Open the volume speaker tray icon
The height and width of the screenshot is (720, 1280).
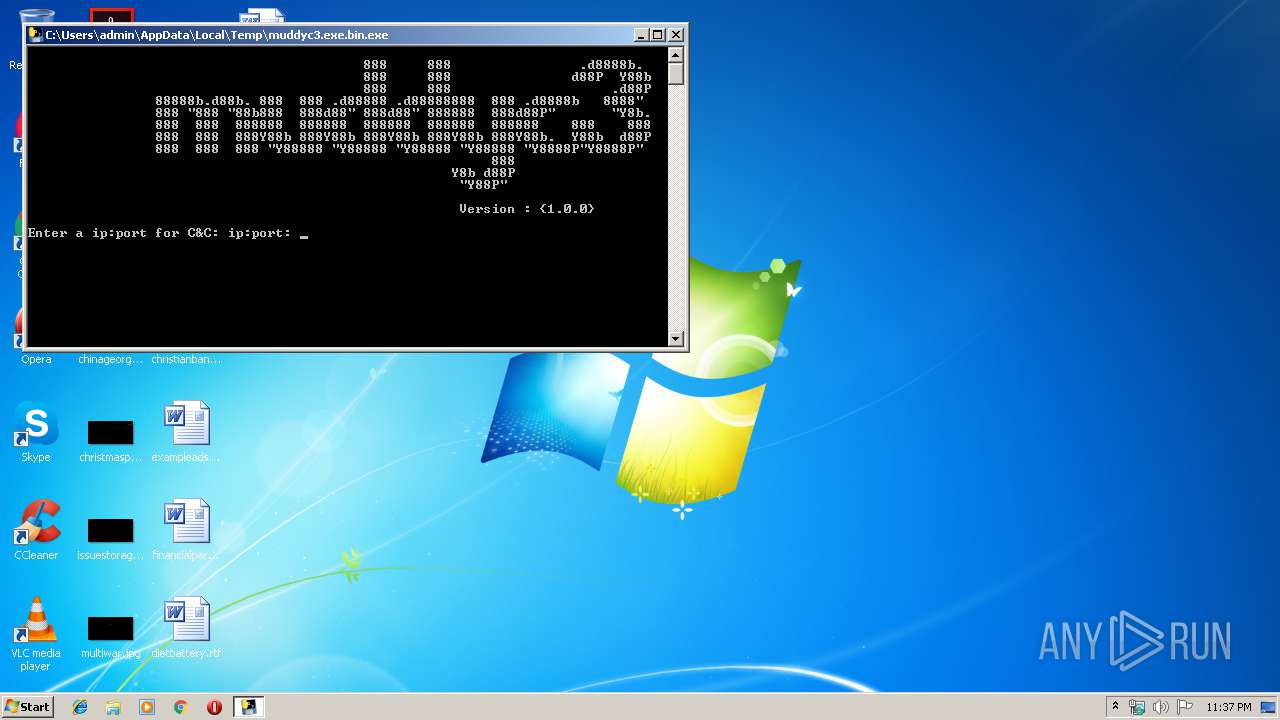1161,707
